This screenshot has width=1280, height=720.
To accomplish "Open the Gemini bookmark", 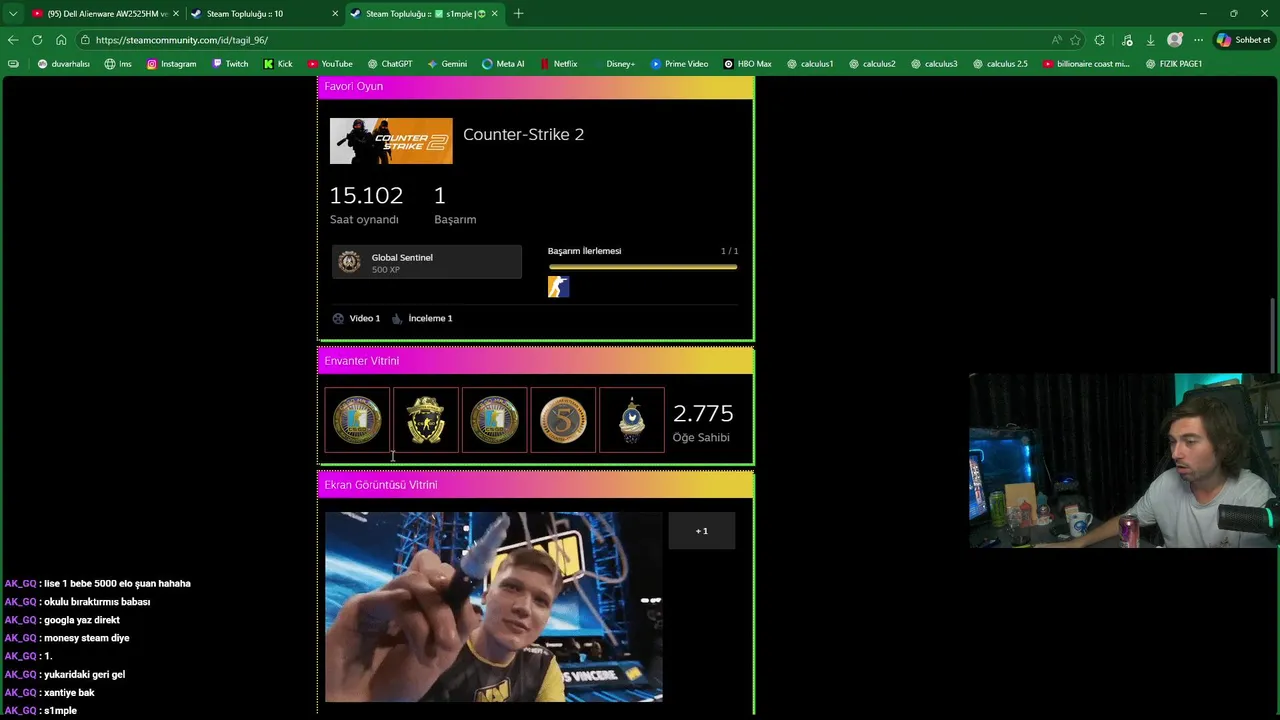I will (447, 64).
